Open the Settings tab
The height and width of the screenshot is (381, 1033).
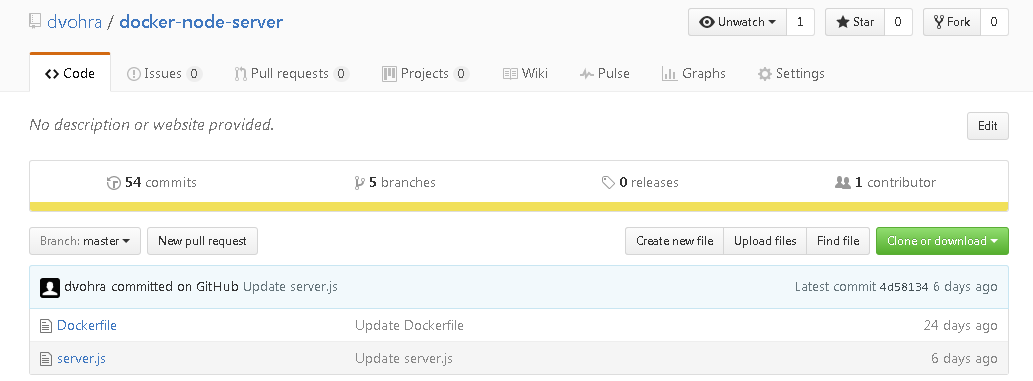pos(791,73)
